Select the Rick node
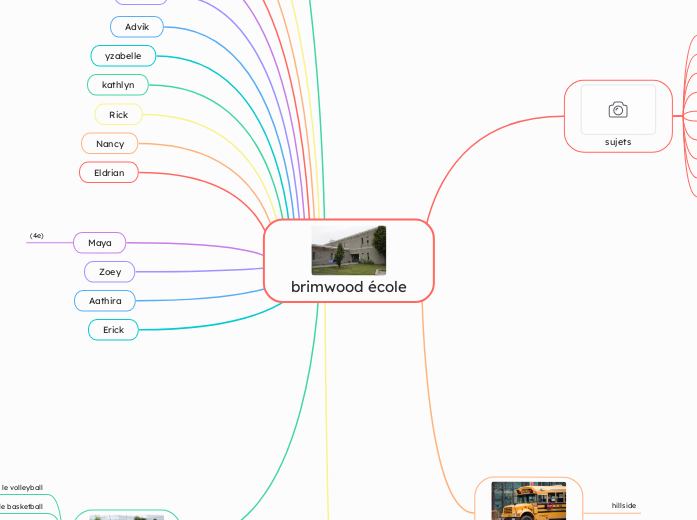 pos(119,115)
